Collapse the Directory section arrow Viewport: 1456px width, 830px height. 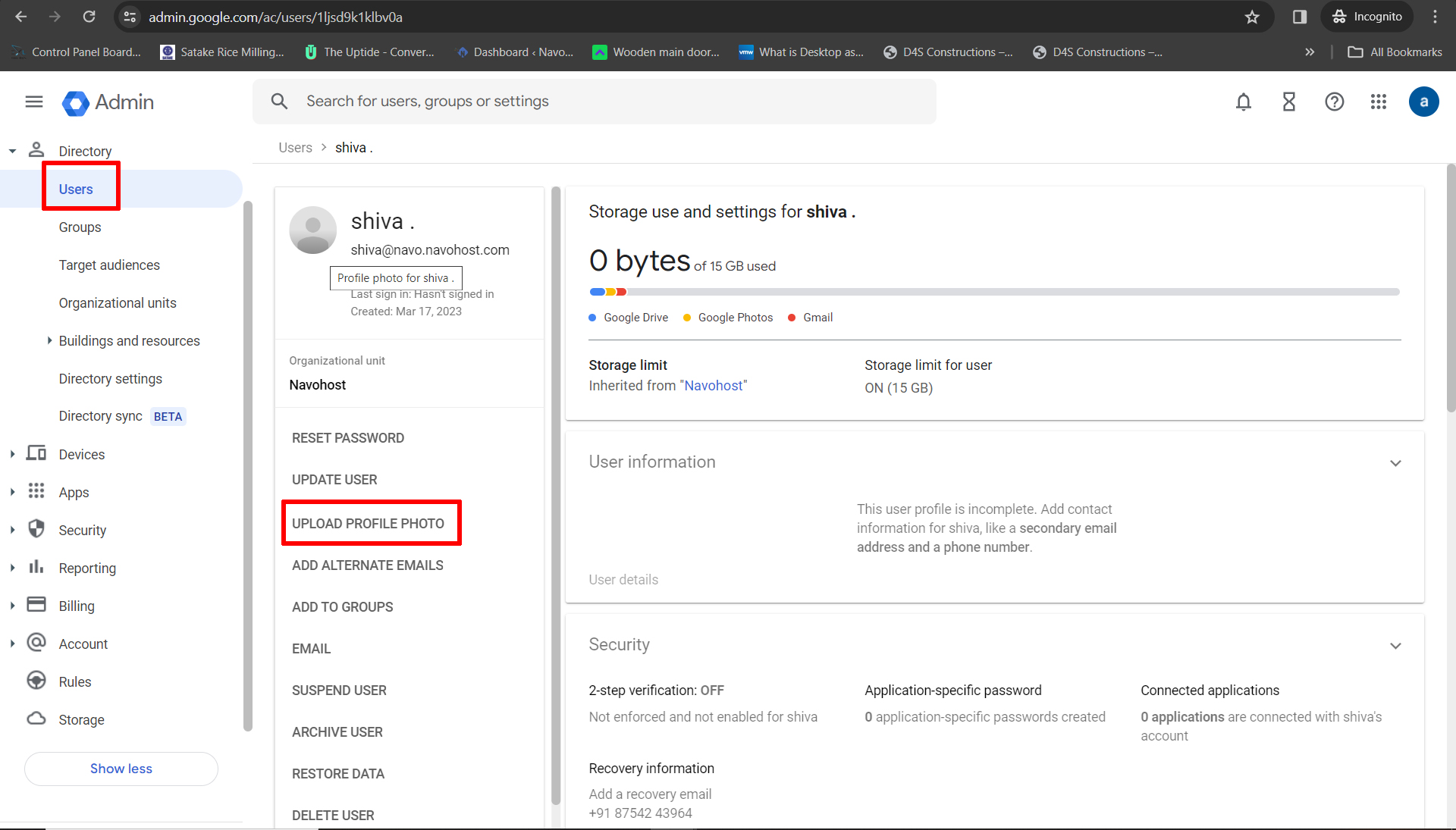[12, 152]
